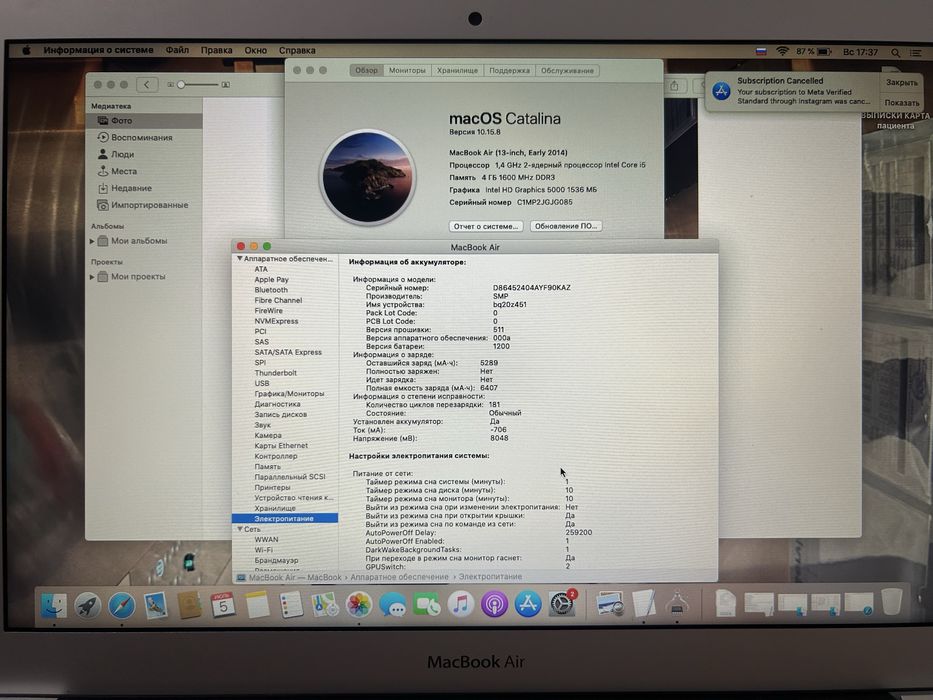The image size is (933, 700).
Task: Select Воспоминания in Photos sidebar
Action: 145,138
